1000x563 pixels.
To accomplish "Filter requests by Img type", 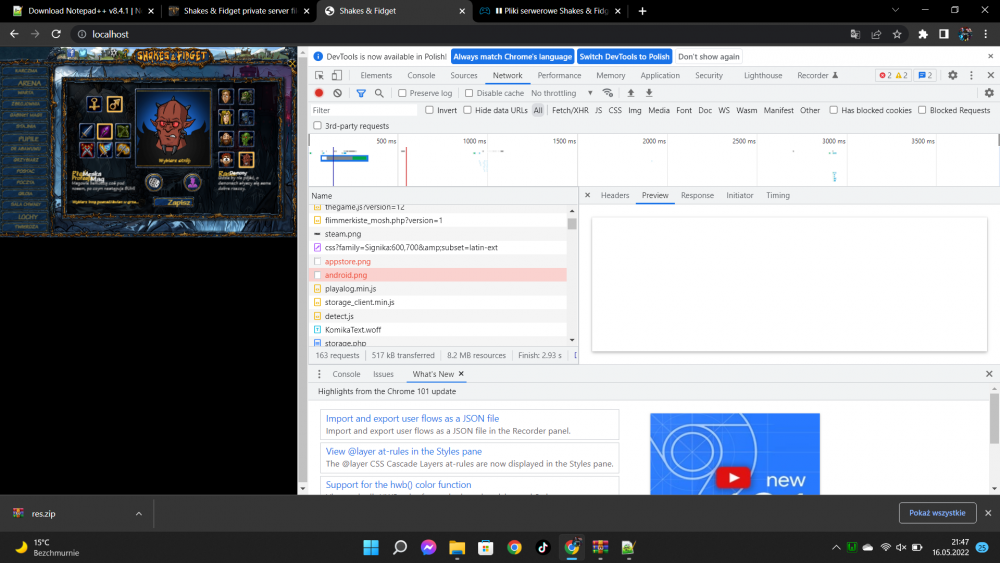I will [635, 110].
